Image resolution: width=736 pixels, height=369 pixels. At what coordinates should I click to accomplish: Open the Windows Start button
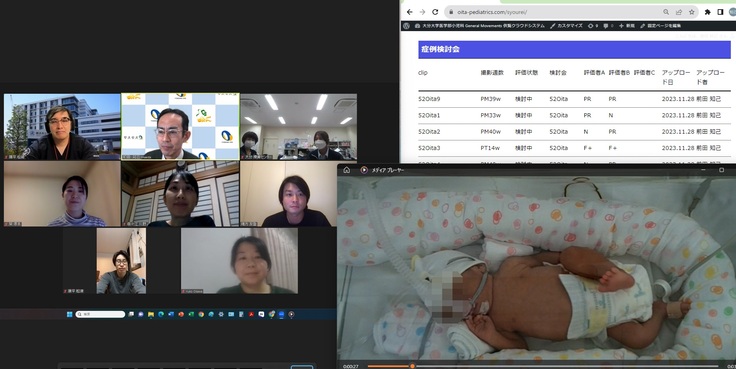[69, 314]
